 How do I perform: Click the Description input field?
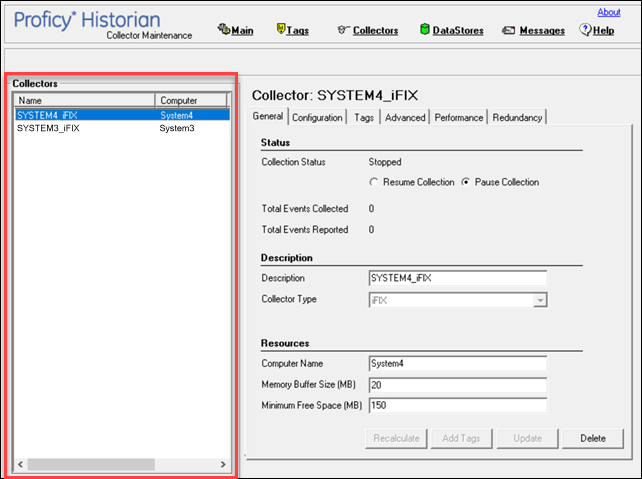click(x=458, y=278)
